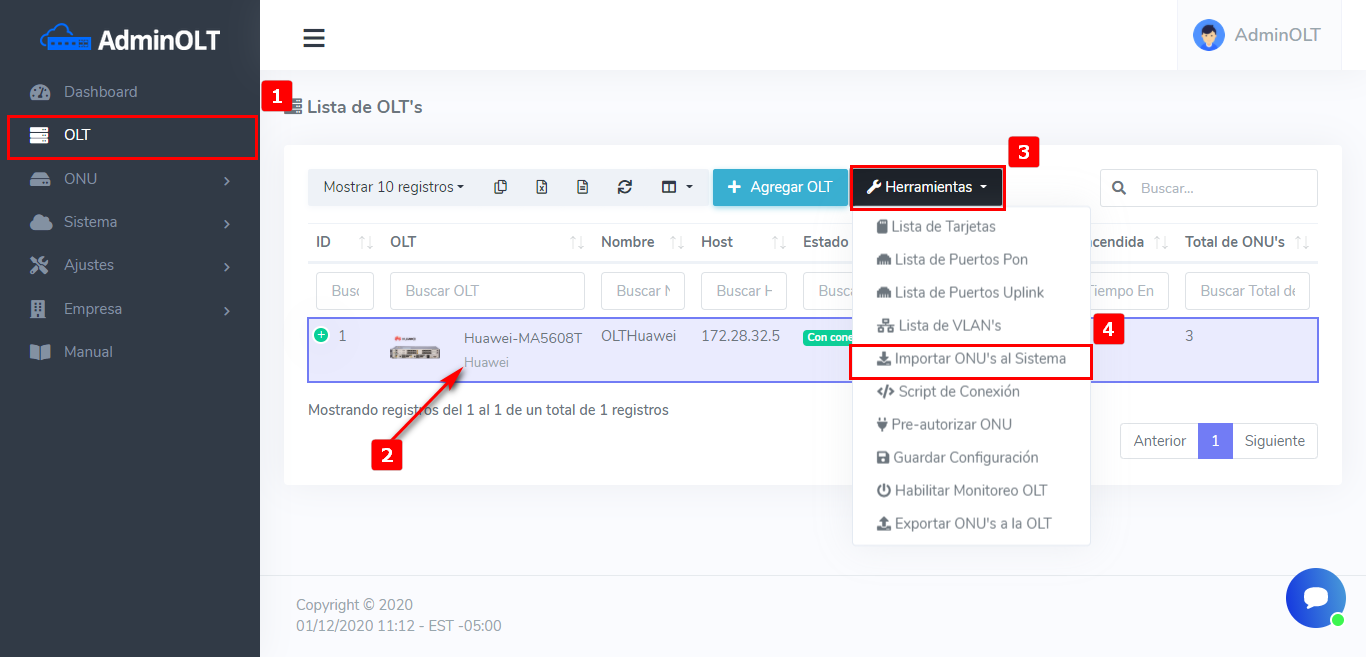
Task: Click the Agregar OLT button
Action: (779, 187)
